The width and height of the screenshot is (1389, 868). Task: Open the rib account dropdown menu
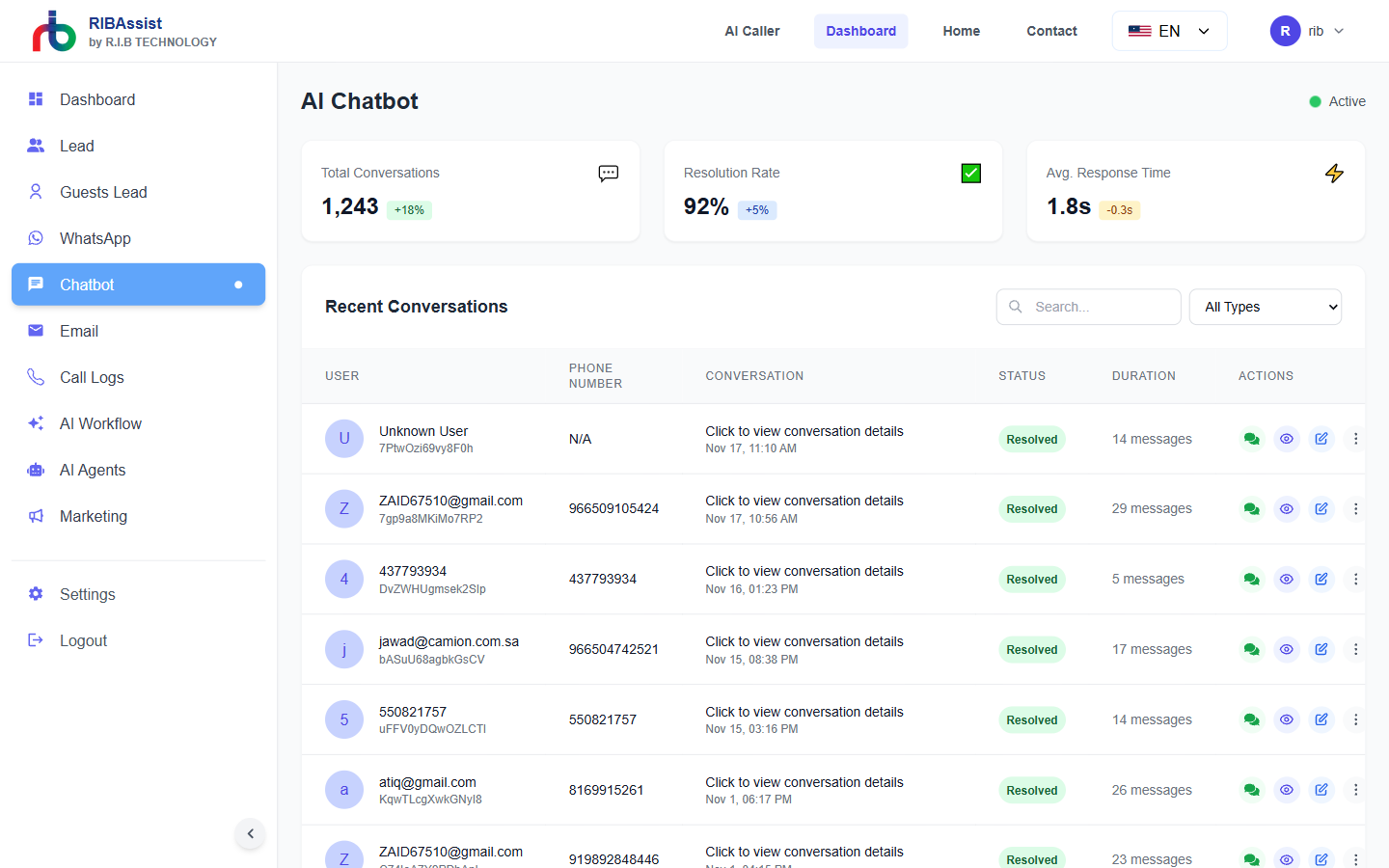(1307, 31)
